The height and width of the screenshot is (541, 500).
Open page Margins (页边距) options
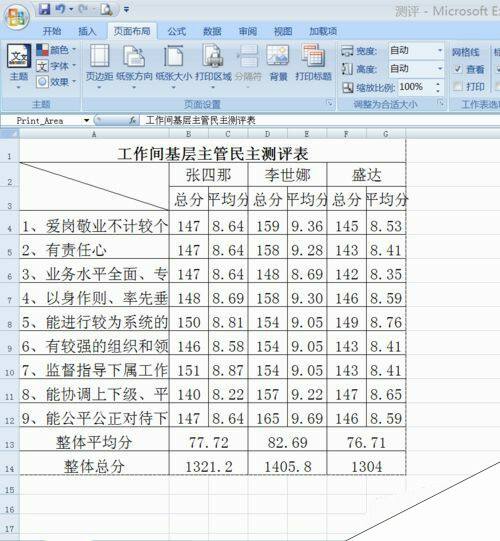(99, 66)
